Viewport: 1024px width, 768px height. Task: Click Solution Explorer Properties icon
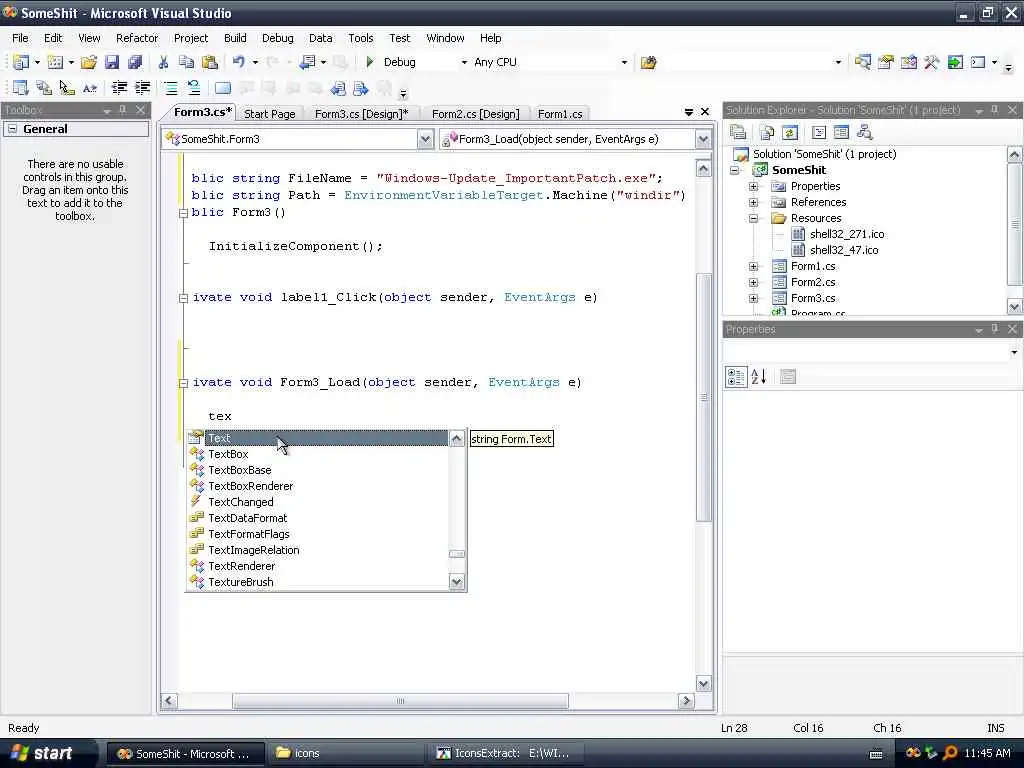click(739, 132)
